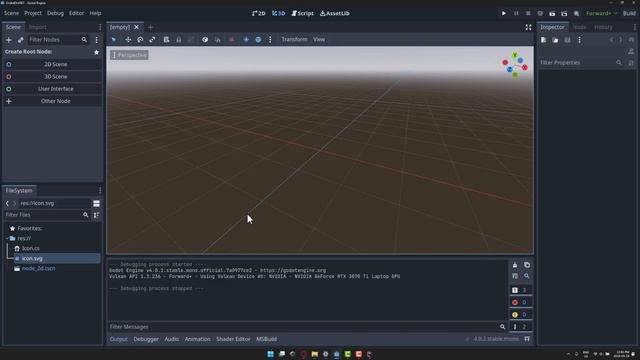Run the current scene clapper icon
Viewport: 640px width, 360px height.
pos(552,13)
